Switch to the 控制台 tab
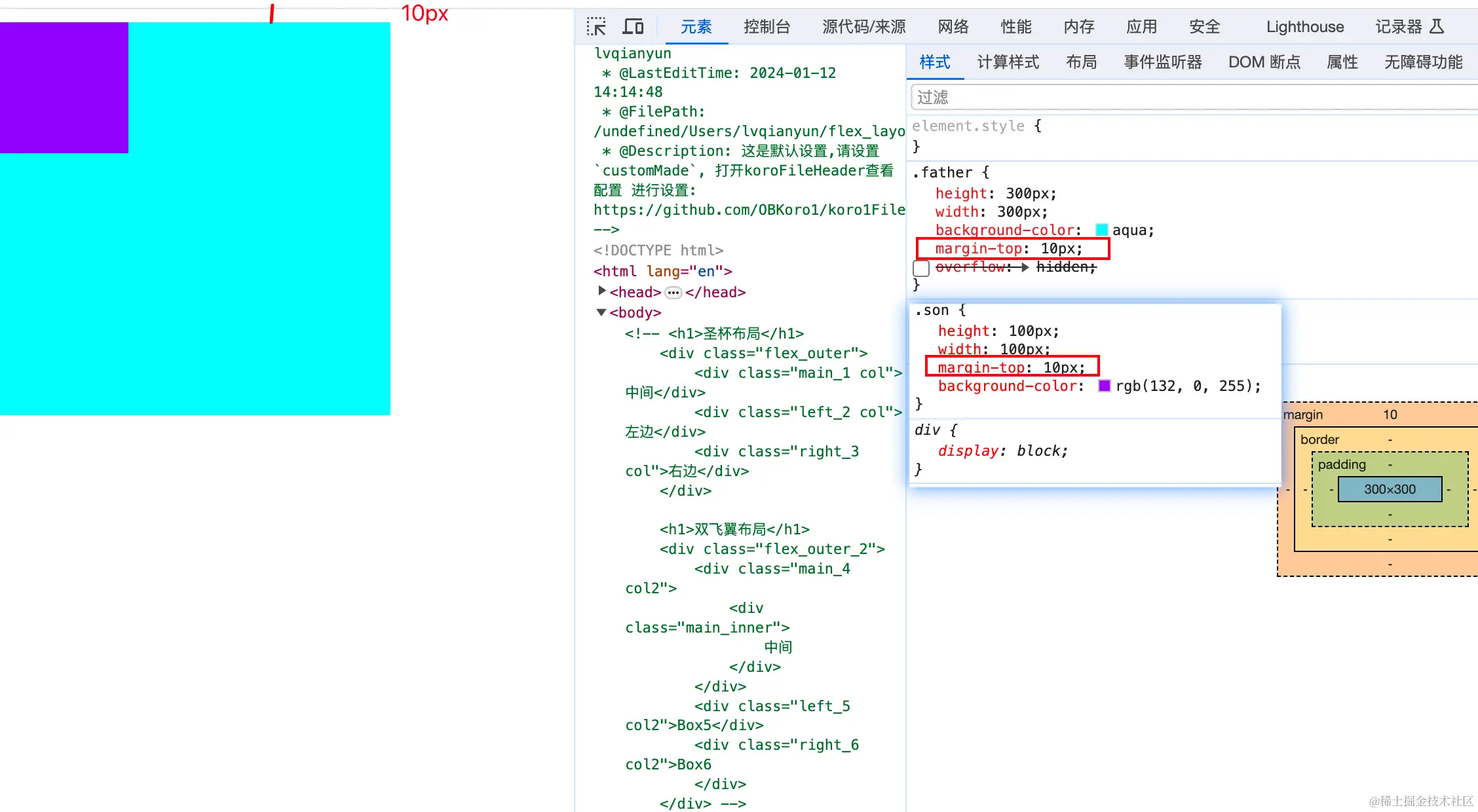Screen dimensions: 1478x812 click(767, 27)
